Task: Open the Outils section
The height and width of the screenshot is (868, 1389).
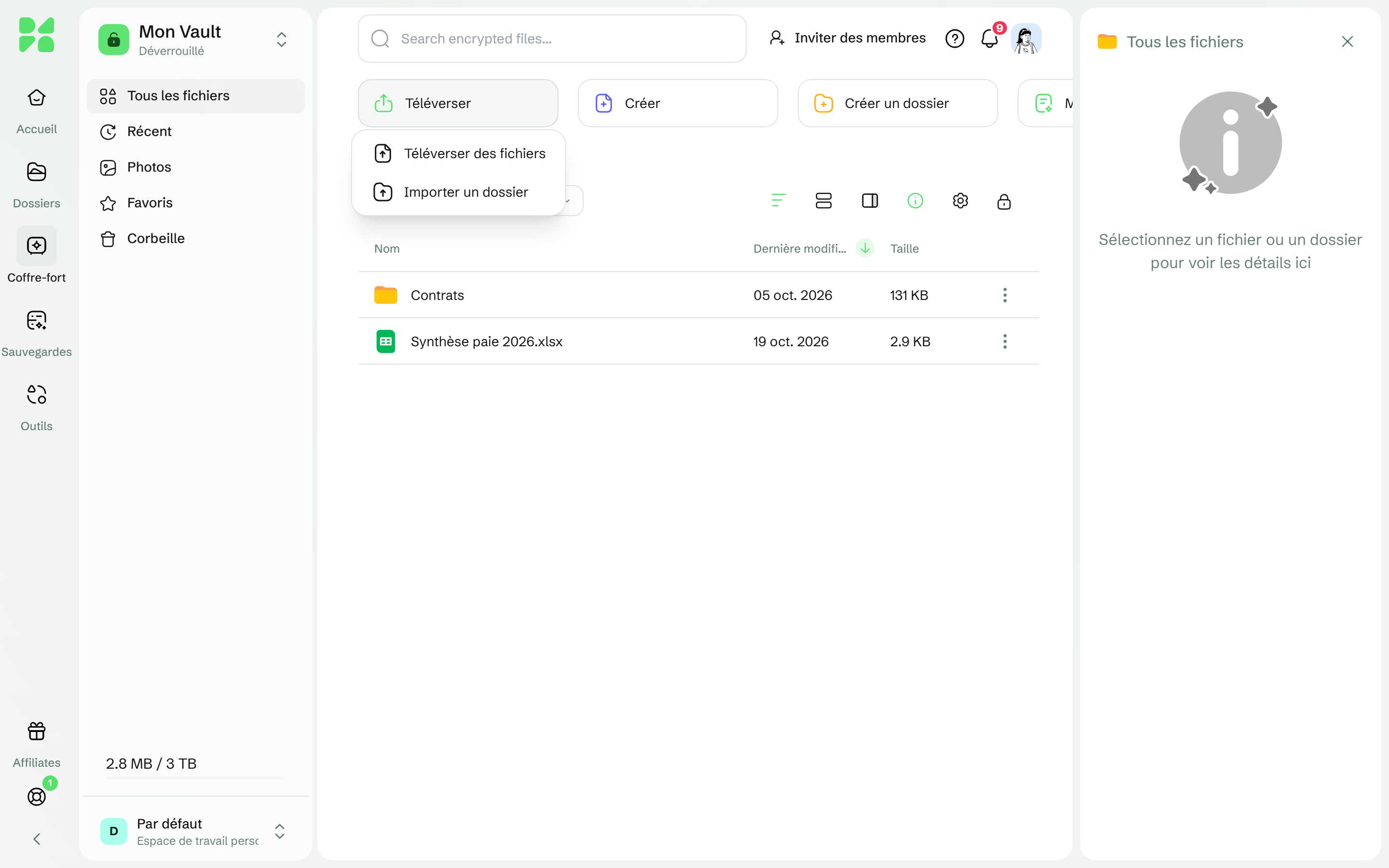Action: (36, 408)
